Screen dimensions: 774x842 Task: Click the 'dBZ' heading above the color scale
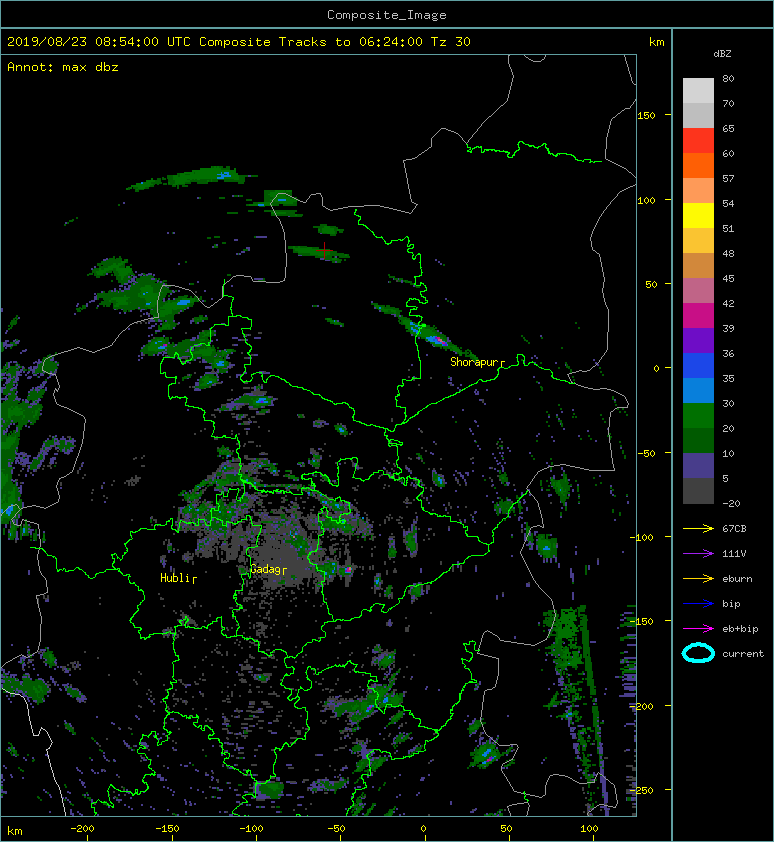click(x=722, y=54)
